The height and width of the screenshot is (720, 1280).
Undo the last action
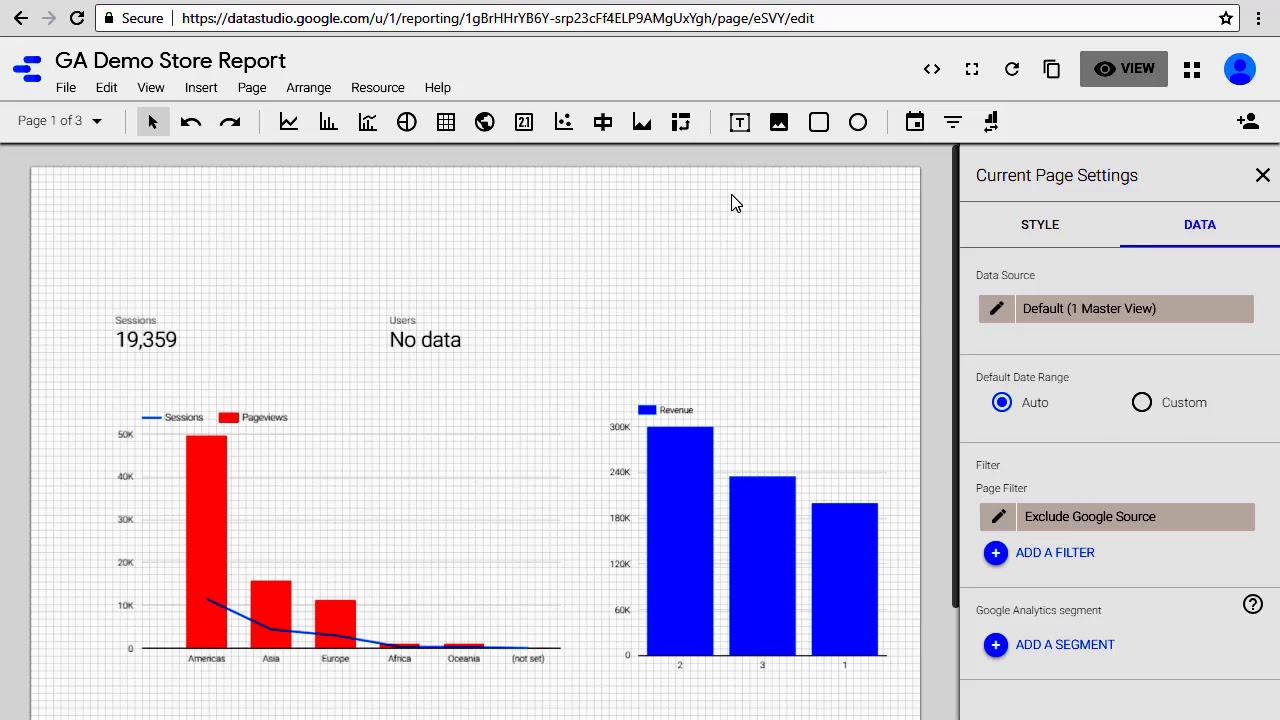(191, 122)
